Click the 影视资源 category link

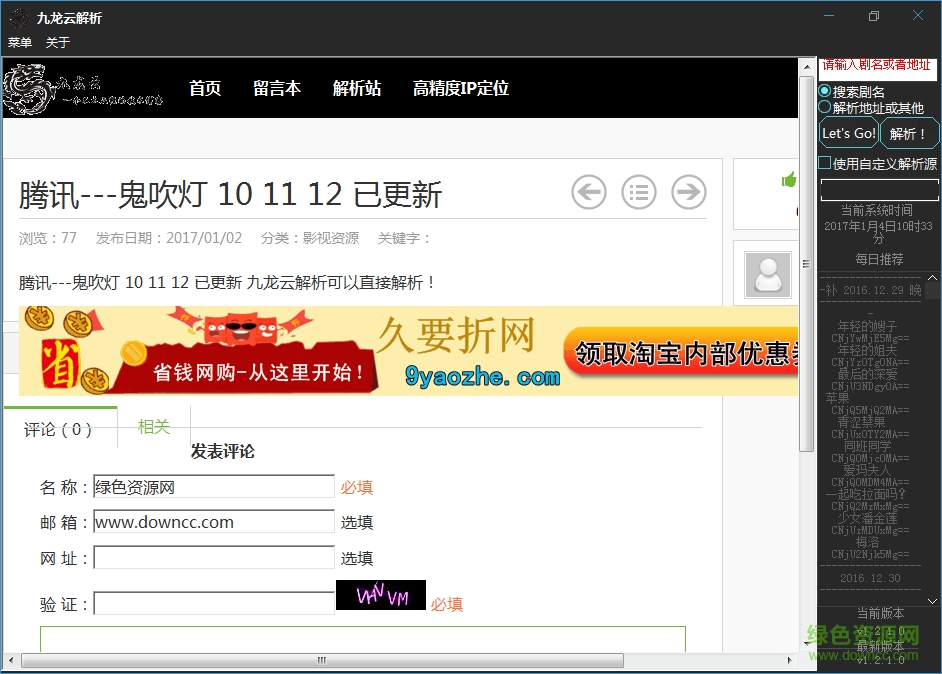click(x=330, y=238)
